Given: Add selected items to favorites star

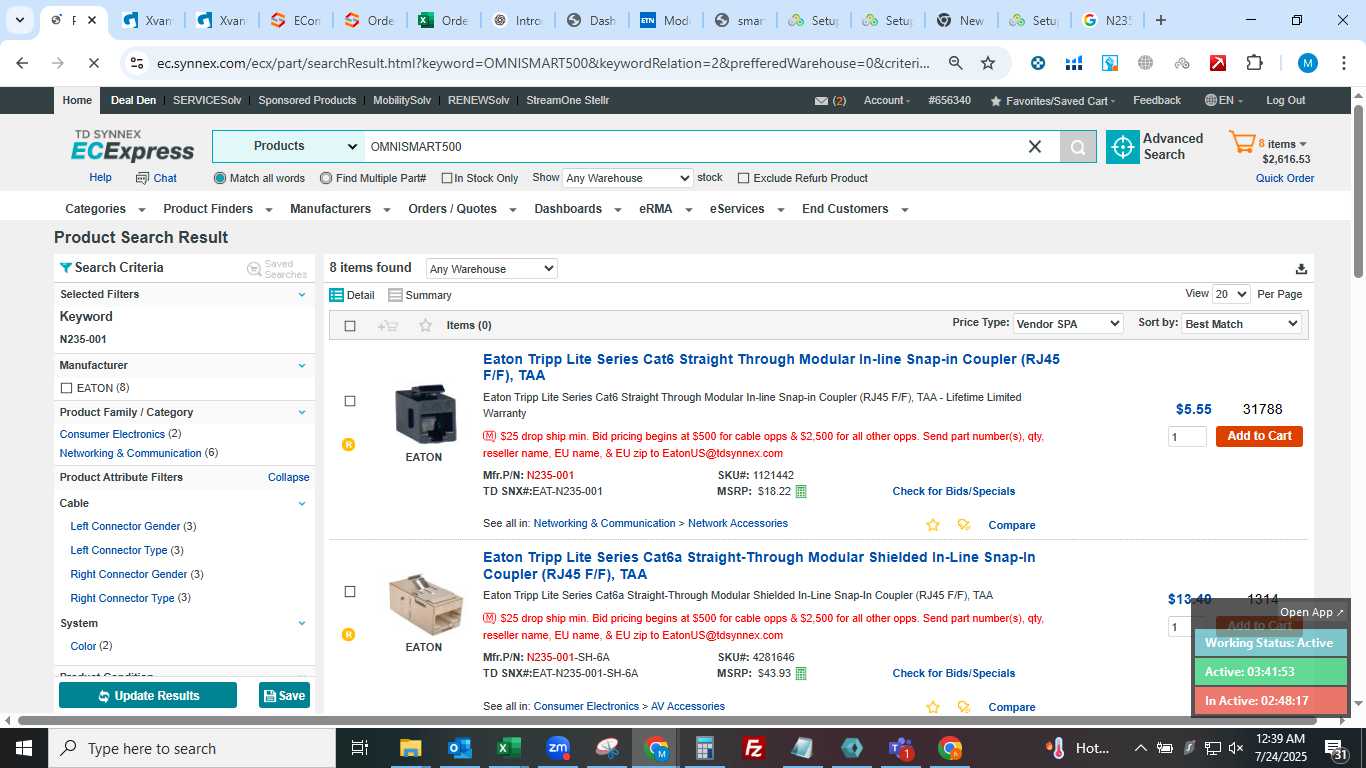Looking at the screenshot, I should [x=425, y=326].
